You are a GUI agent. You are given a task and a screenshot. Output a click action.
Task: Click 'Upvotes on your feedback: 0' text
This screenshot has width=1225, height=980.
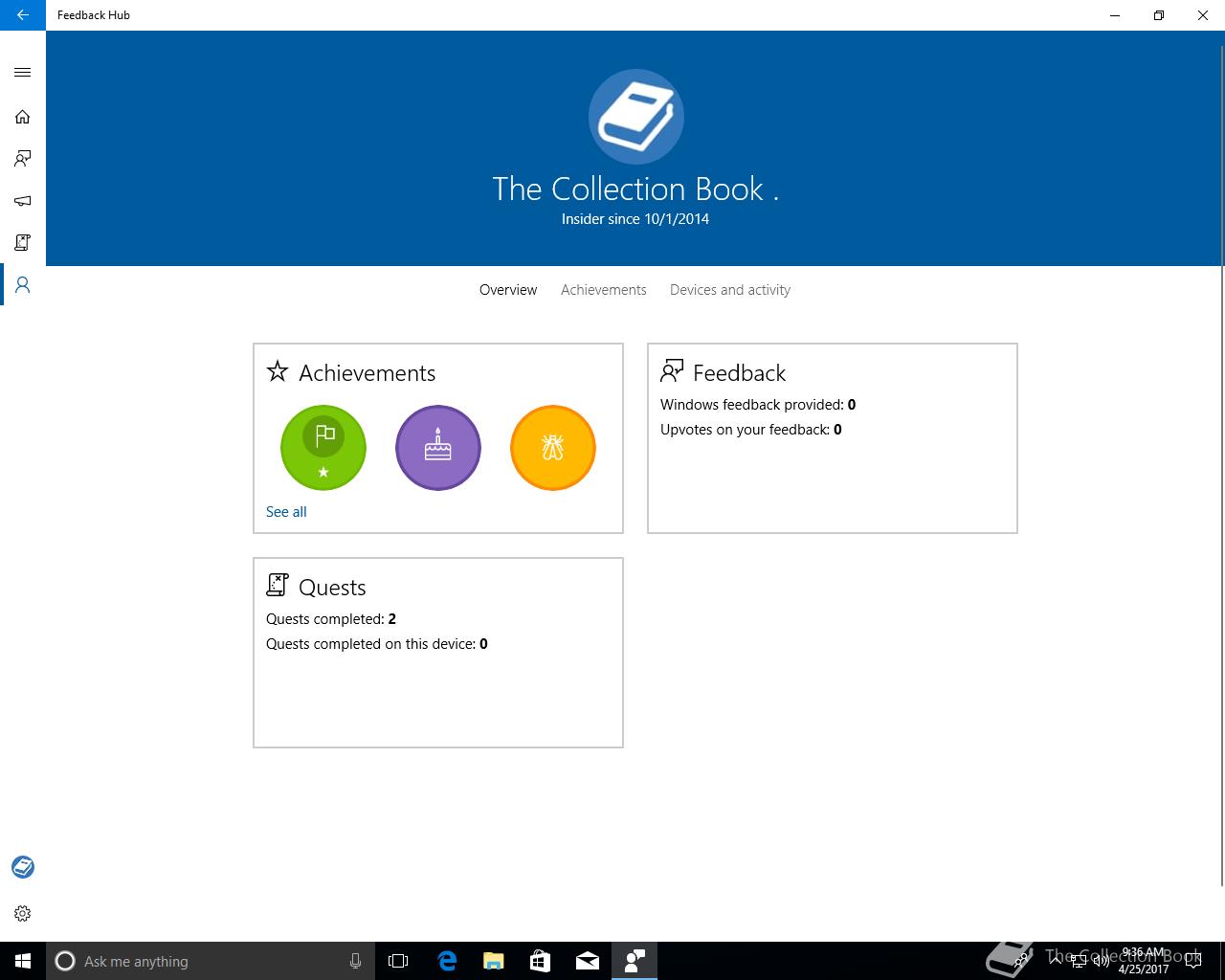point(751,430)
